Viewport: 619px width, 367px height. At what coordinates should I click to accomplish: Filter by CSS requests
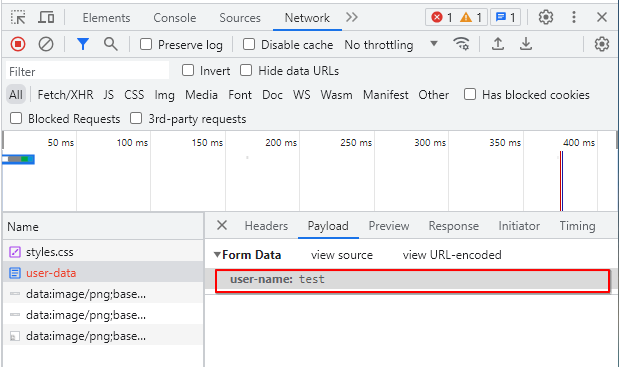[134, 95]
